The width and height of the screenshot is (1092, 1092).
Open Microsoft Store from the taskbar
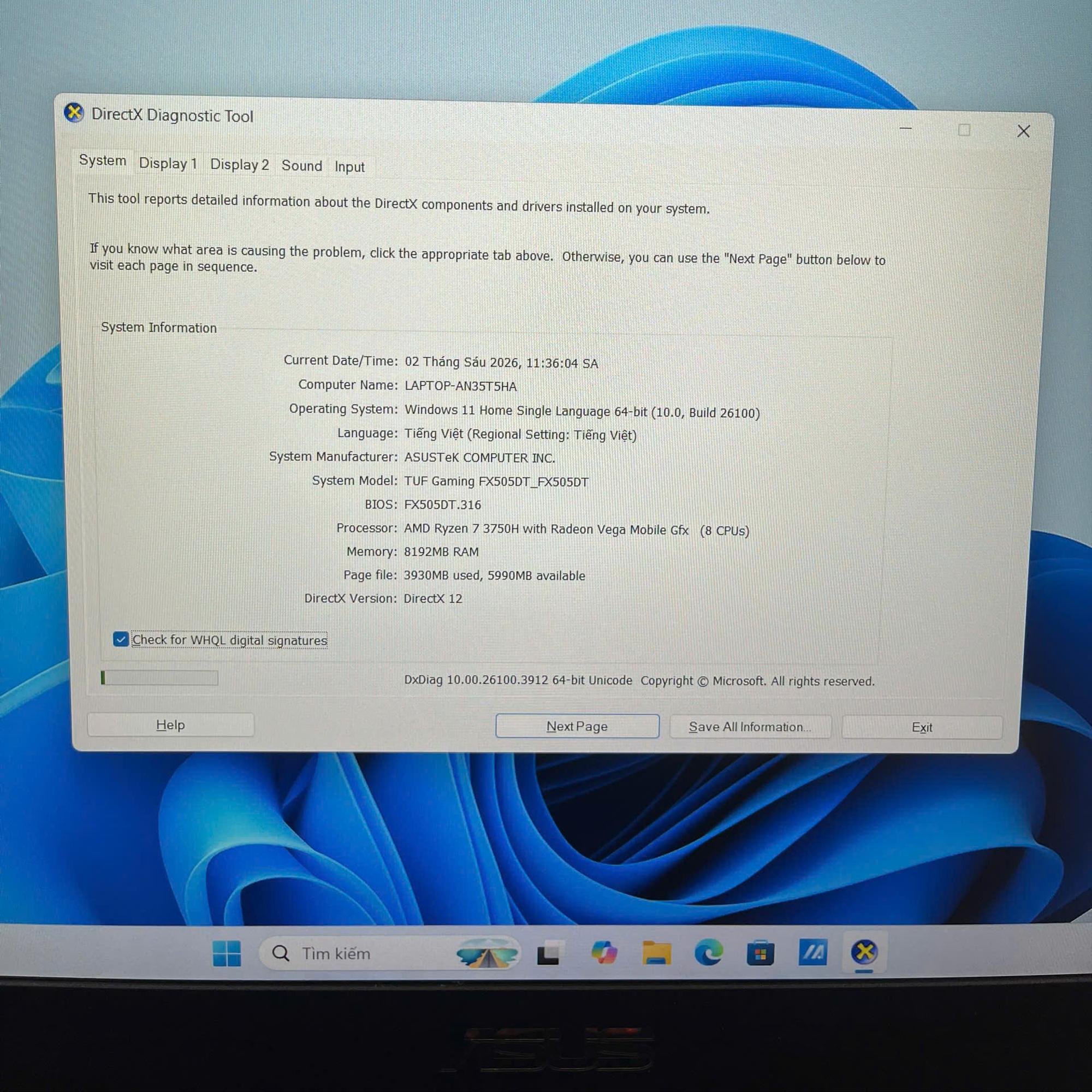760,954
